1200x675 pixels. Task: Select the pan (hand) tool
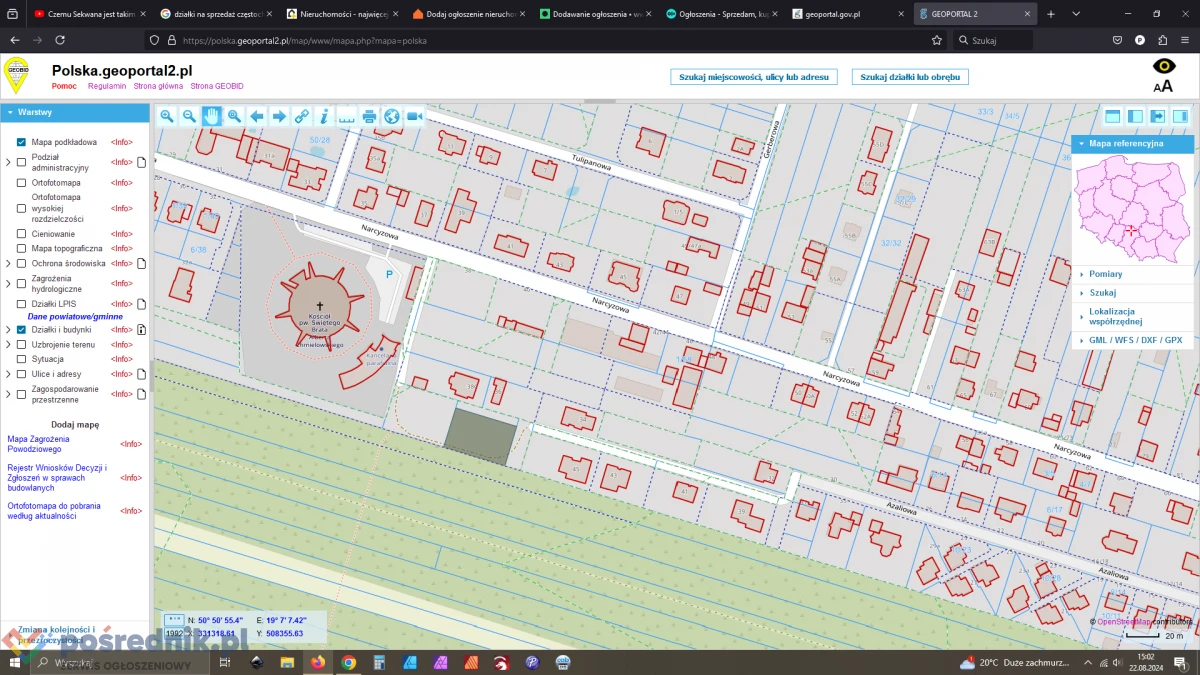pyautogui.click(x=211, y=116)
